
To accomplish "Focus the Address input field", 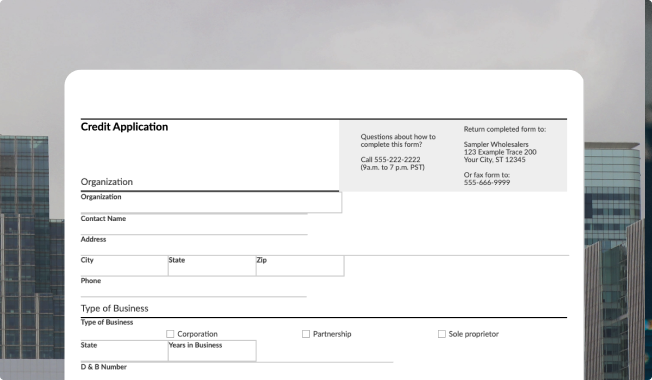I will (x=324, y=245).
